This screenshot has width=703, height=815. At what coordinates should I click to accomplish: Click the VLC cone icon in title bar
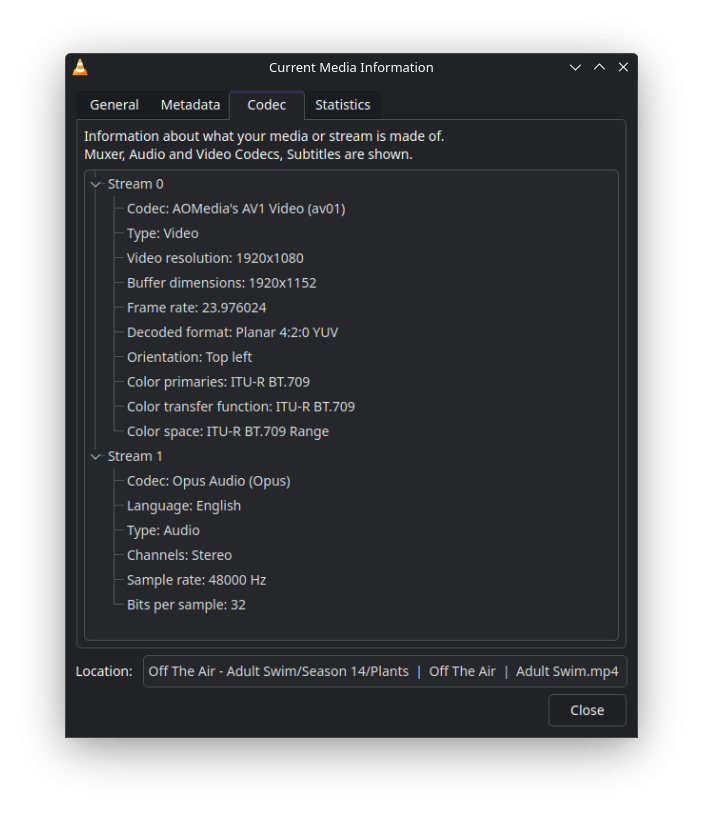[80, 68]
